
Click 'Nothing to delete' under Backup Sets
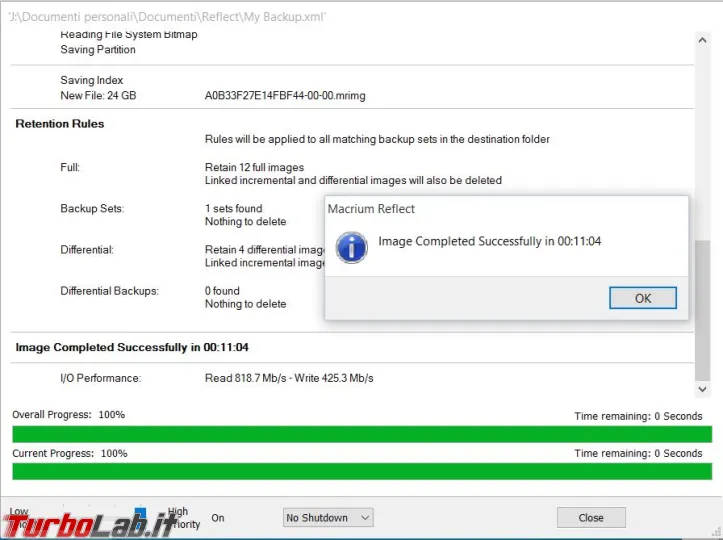click(245, 221)
